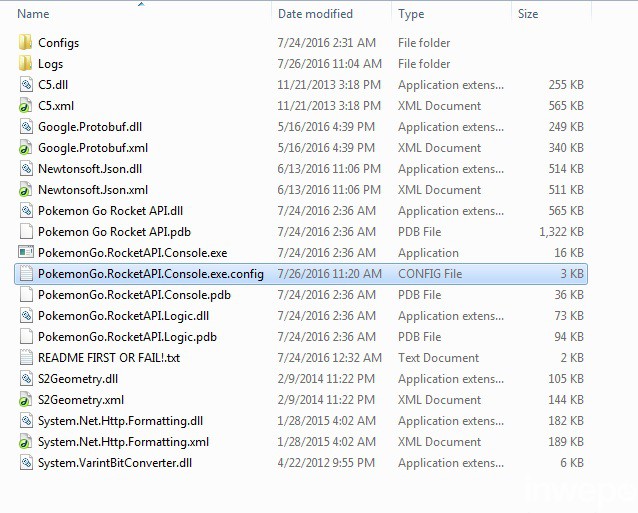
Task: Select the S2Geometry.dll file name
Action: coord(78,379)
